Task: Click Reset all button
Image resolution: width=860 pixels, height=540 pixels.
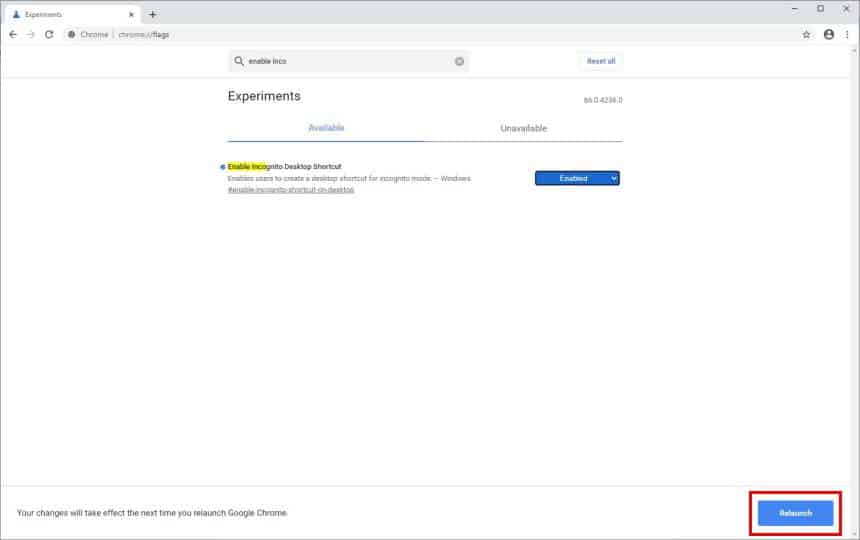Action: [601, 61]
